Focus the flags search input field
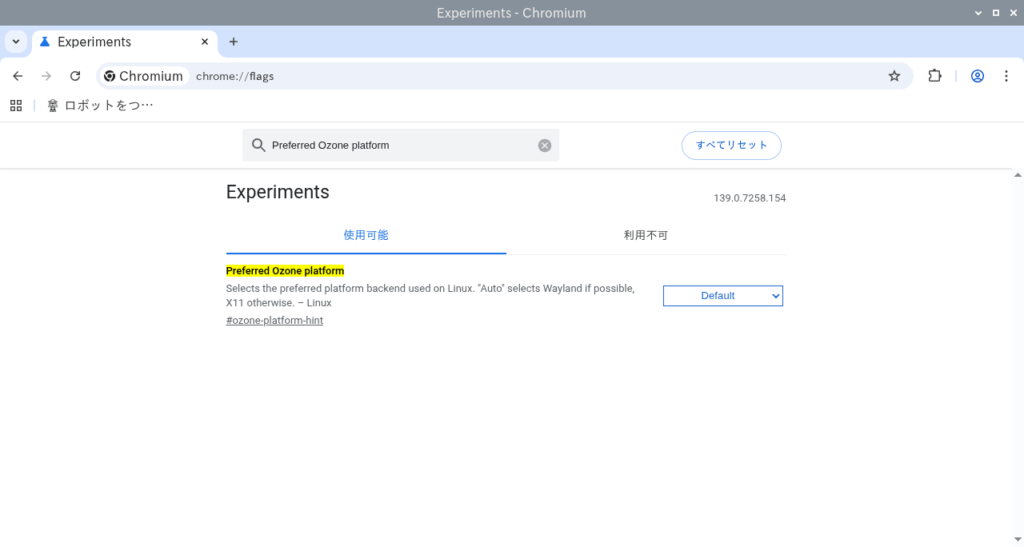The width and height of the screenshot is (1024, 547). pos(400,145)
